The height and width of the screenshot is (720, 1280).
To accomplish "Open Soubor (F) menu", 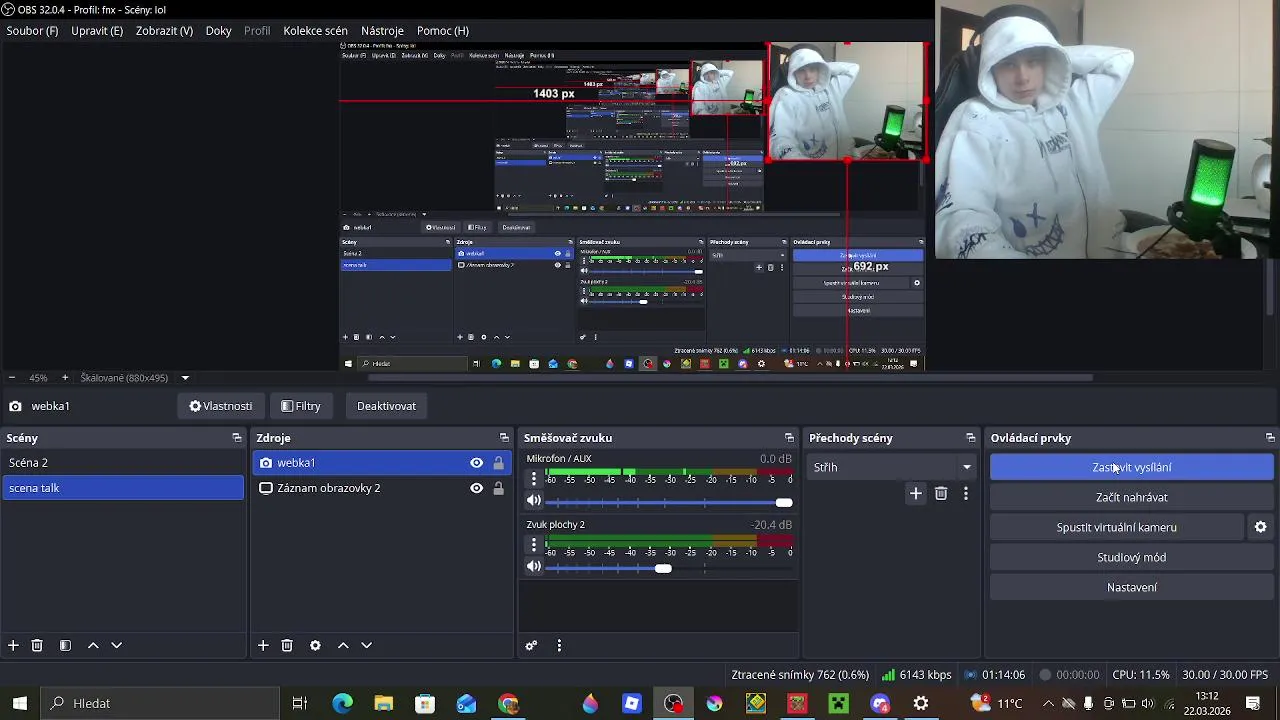I will 32,31.
